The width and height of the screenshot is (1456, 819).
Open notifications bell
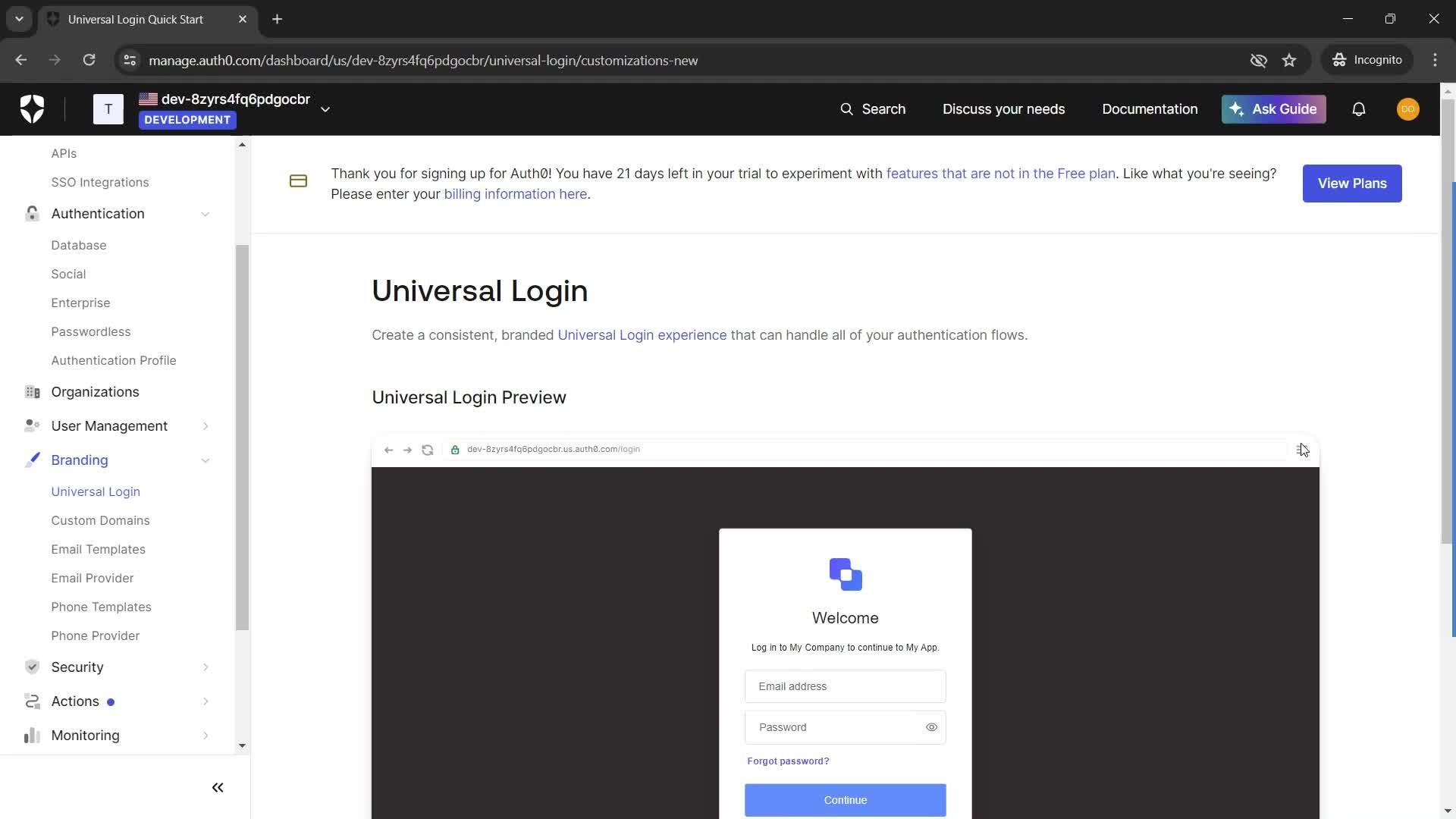point(1359,109)
